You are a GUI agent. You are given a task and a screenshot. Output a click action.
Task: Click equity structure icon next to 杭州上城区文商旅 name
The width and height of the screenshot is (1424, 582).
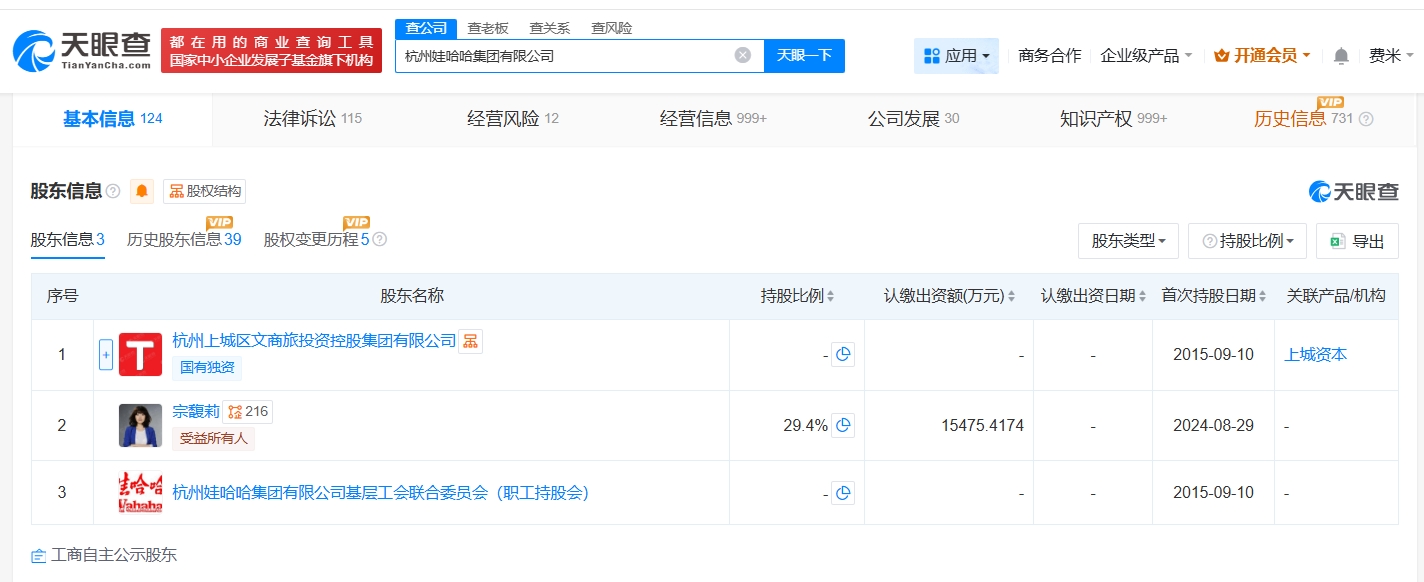coord(470,341)
